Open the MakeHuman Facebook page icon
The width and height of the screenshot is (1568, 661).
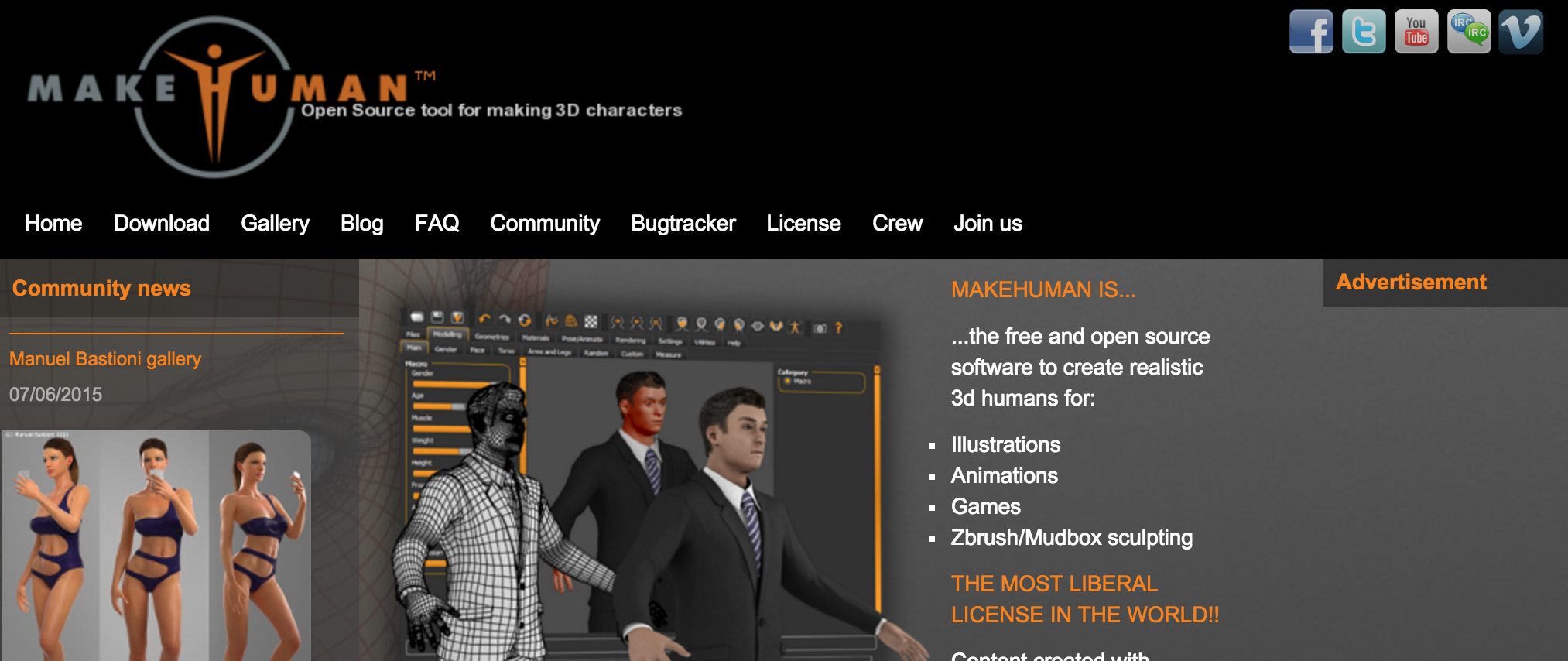pyautogui.click(x=1310, y=32)
